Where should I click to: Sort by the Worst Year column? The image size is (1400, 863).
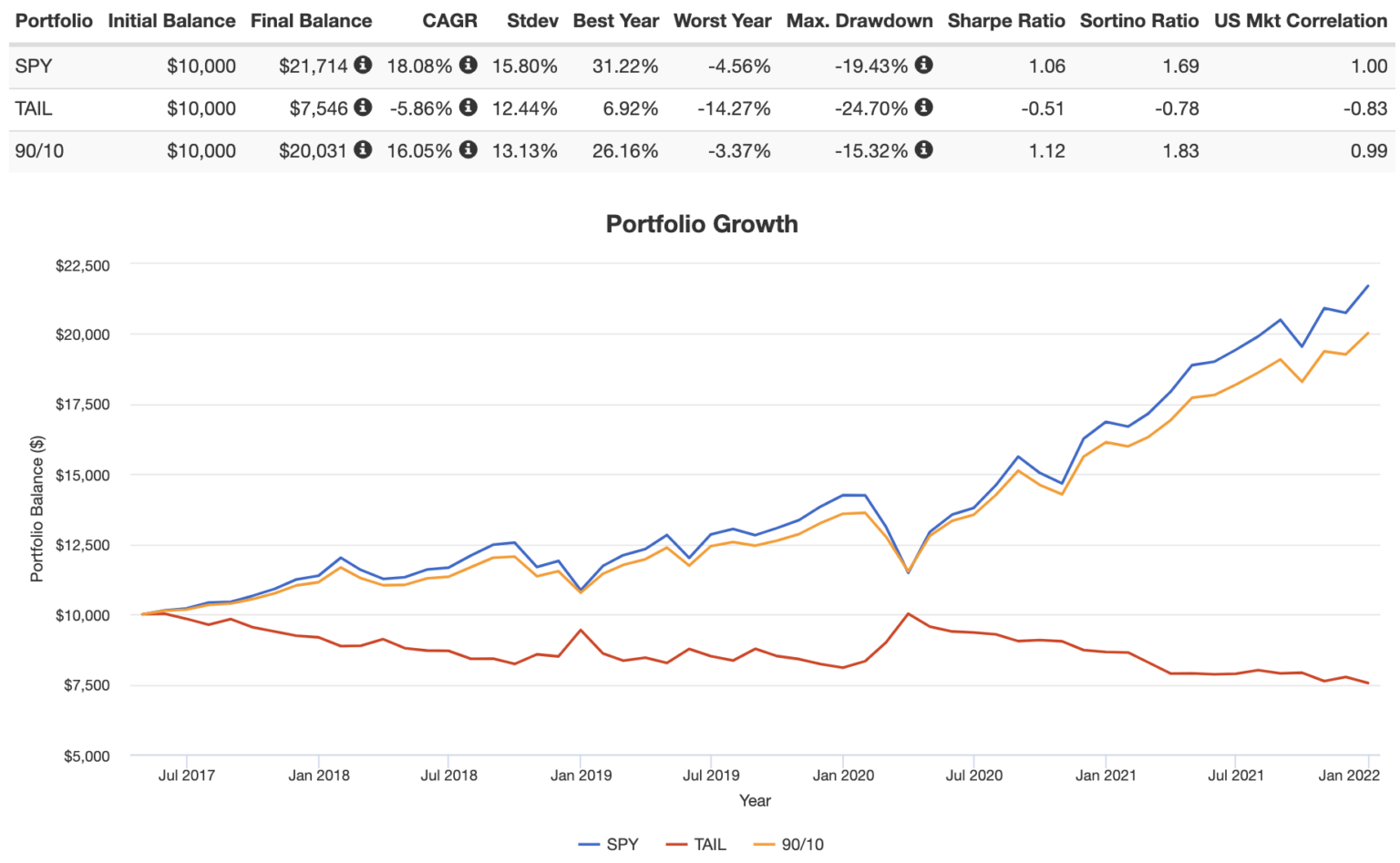(x=722, y=20)
